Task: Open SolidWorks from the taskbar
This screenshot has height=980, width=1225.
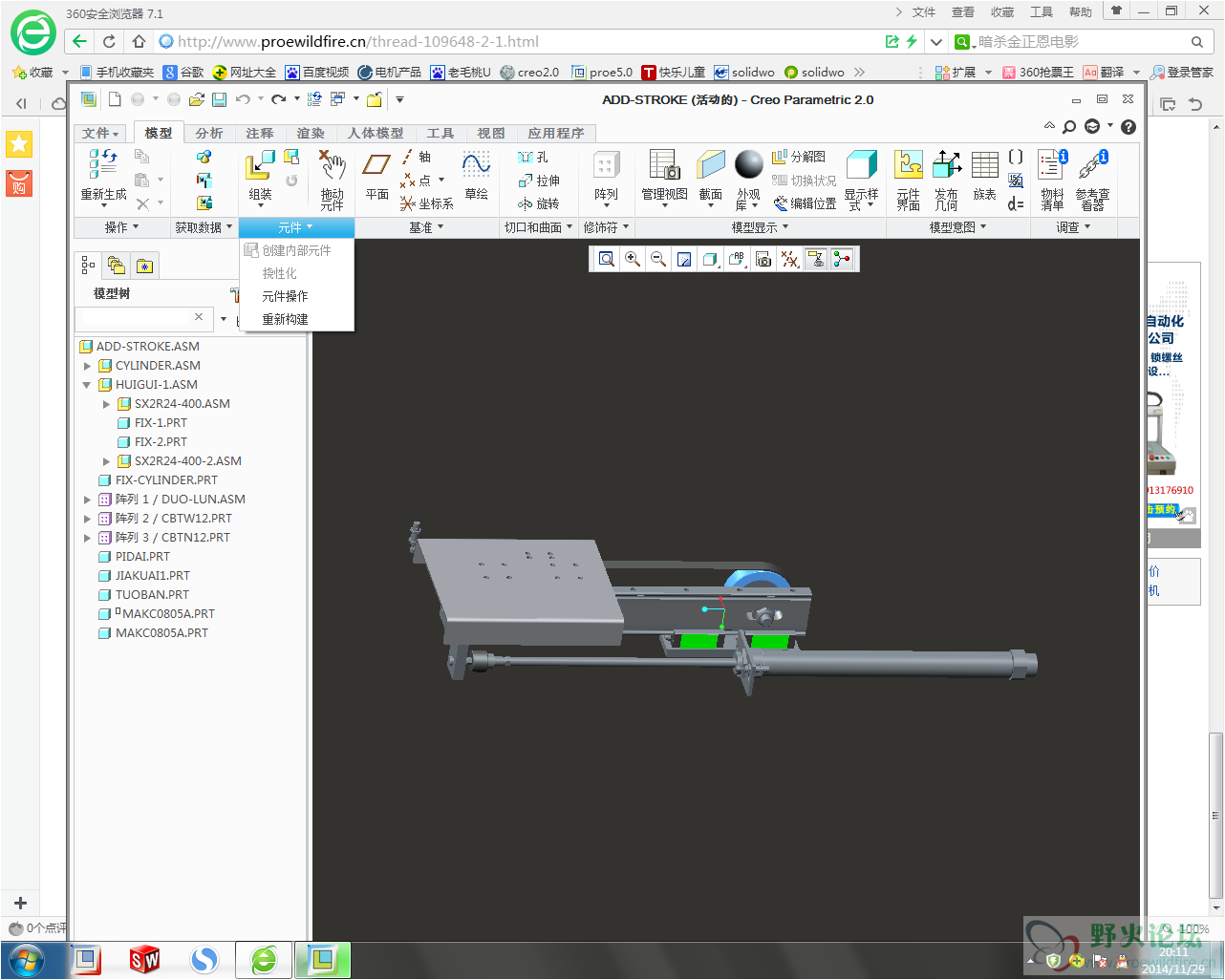Action: click(144, 960)
